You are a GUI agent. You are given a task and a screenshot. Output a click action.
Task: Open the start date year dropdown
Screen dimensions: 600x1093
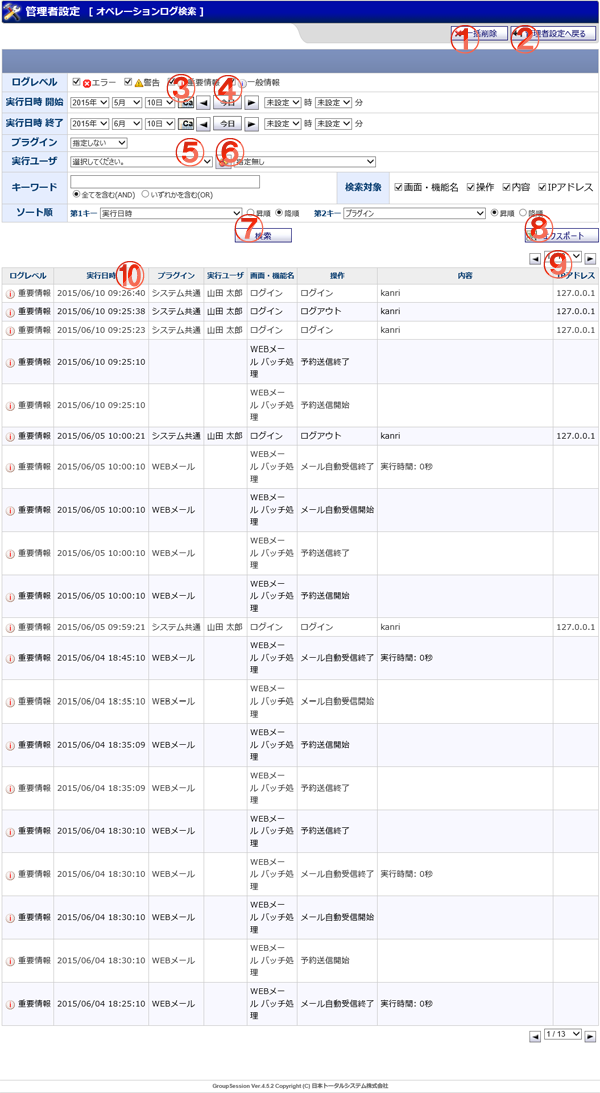click(x=89, y=102)
